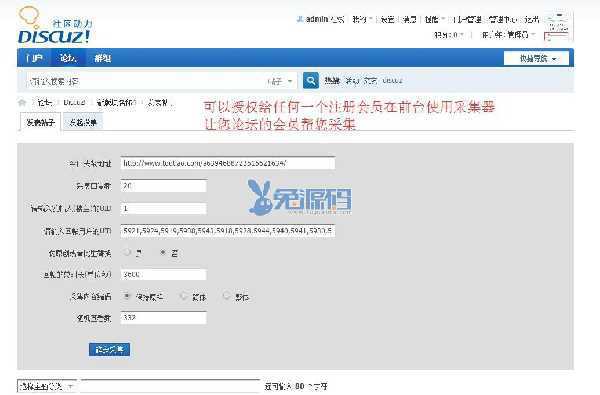
Task: Click the blue magnifier search icon
Action: point(311,81)
